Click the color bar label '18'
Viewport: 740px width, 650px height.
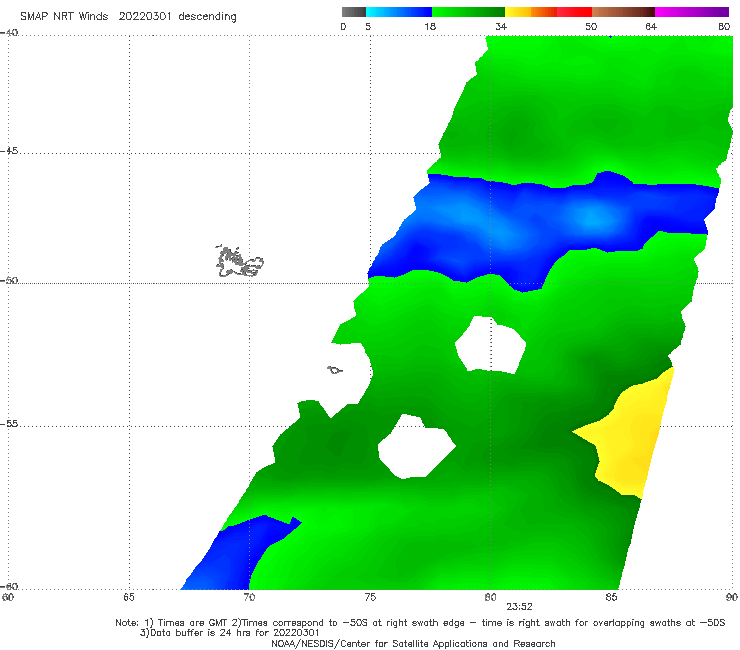pyautogui.click(x=430, y=26)
